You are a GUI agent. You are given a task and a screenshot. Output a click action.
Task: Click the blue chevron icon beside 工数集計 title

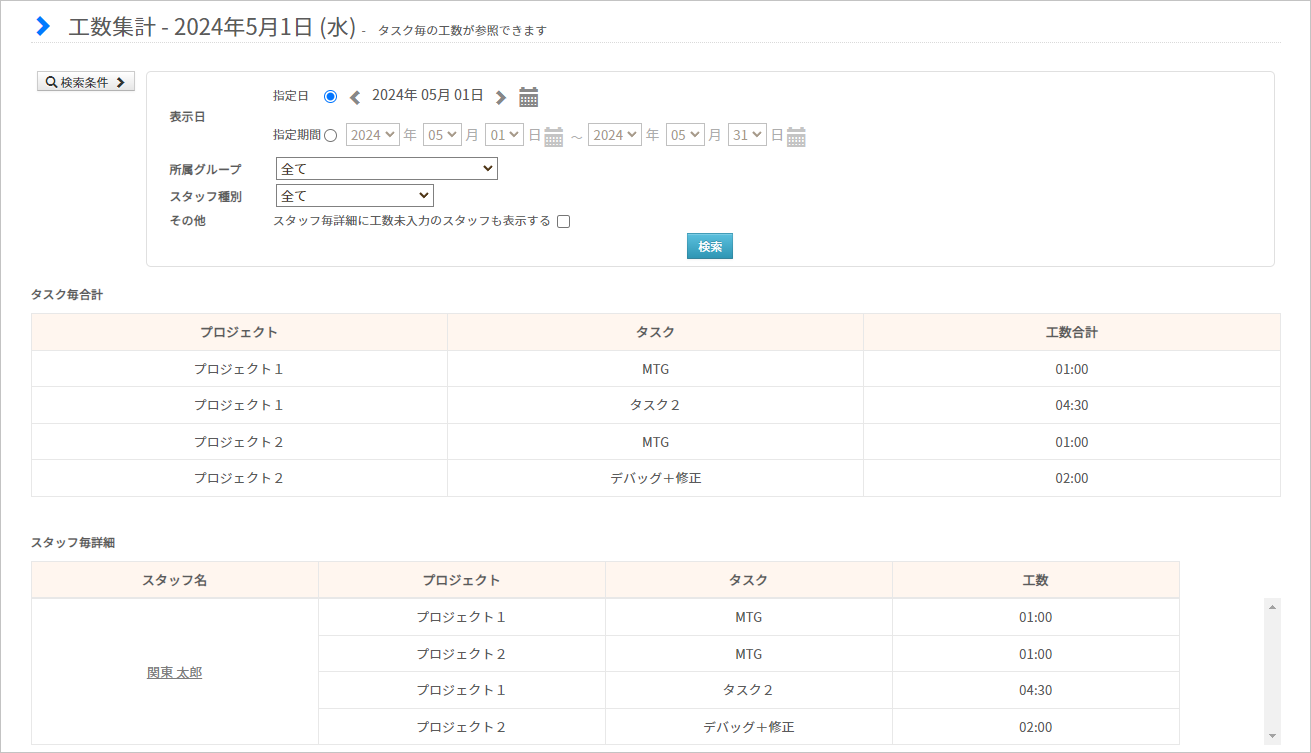pos(43,27)
